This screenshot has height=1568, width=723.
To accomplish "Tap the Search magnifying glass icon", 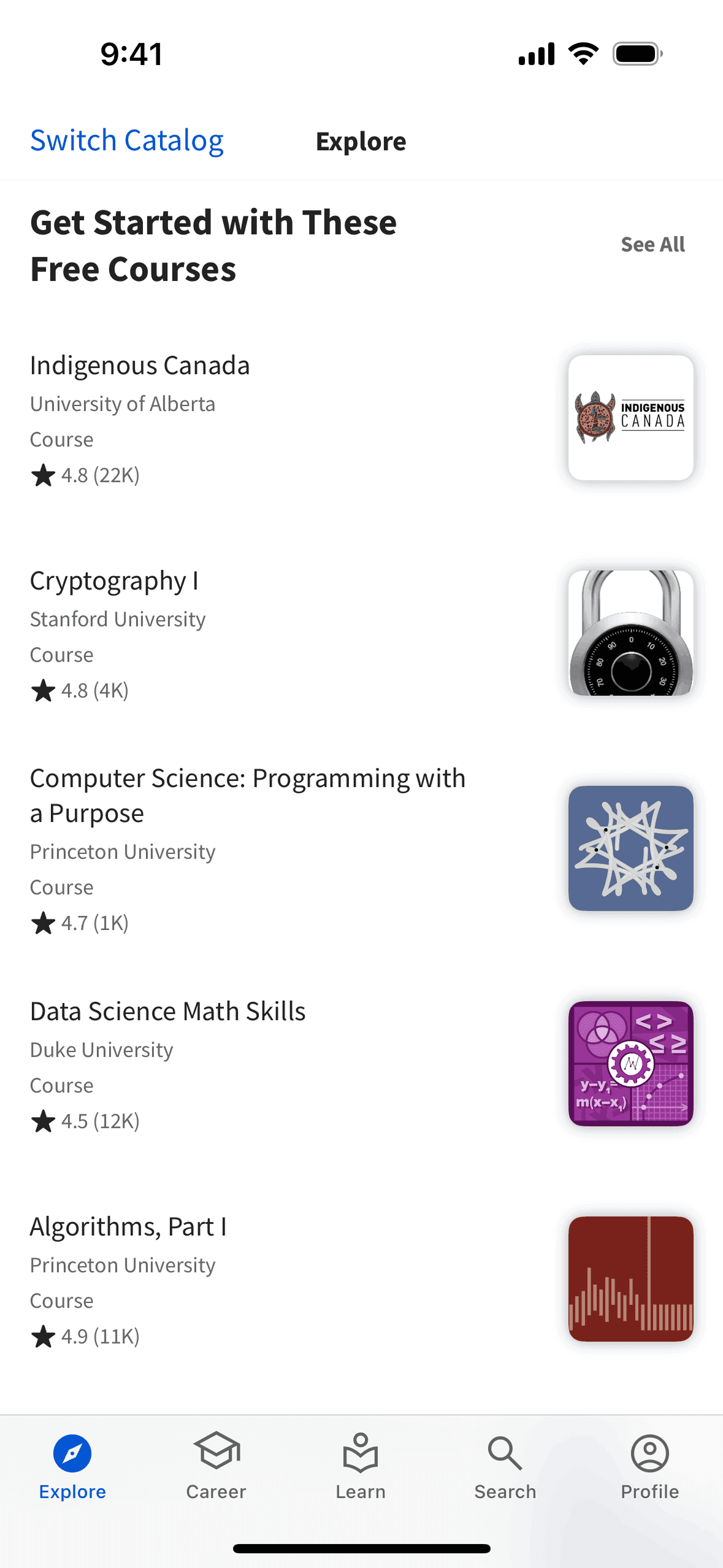I will 505,1453.
